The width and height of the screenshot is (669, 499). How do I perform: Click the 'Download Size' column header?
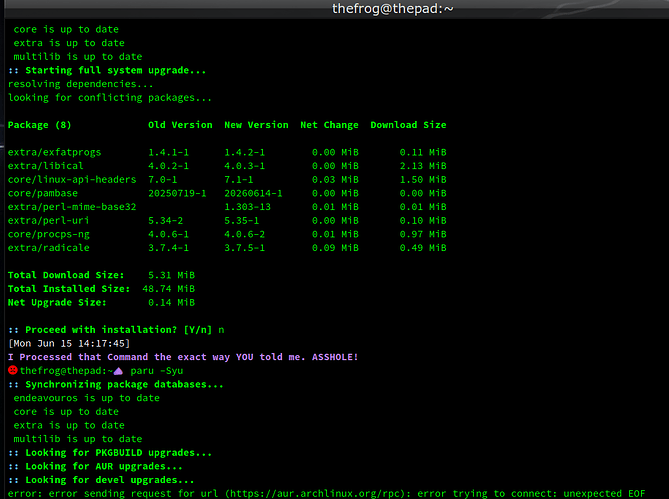(x=408, y=125)
